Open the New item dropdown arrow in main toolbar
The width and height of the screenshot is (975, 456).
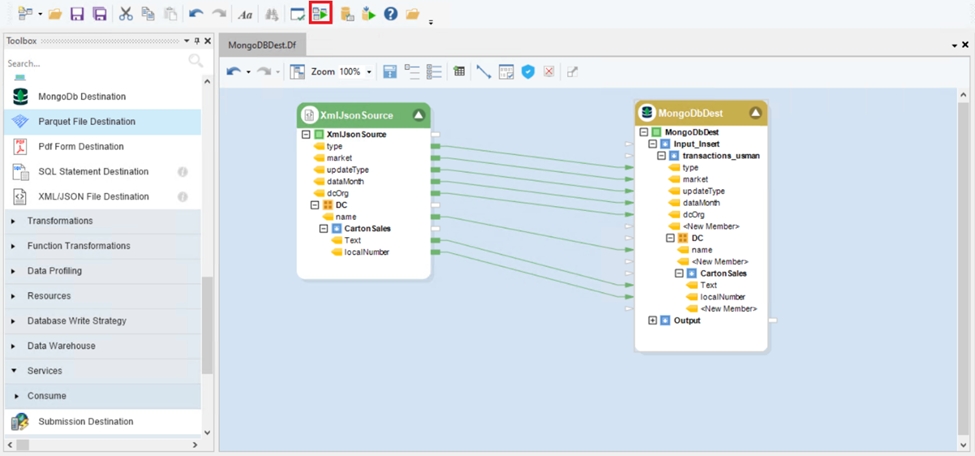[x=40, y=14]
